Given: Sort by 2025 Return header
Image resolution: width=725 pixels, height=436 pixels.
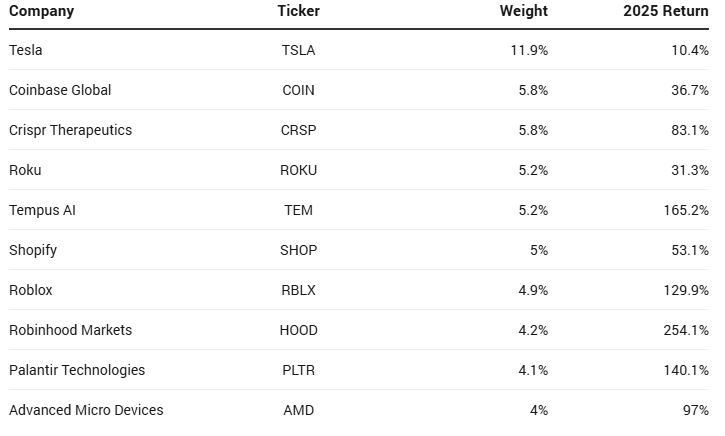Looking at the screenshot, I should point(665,11).
